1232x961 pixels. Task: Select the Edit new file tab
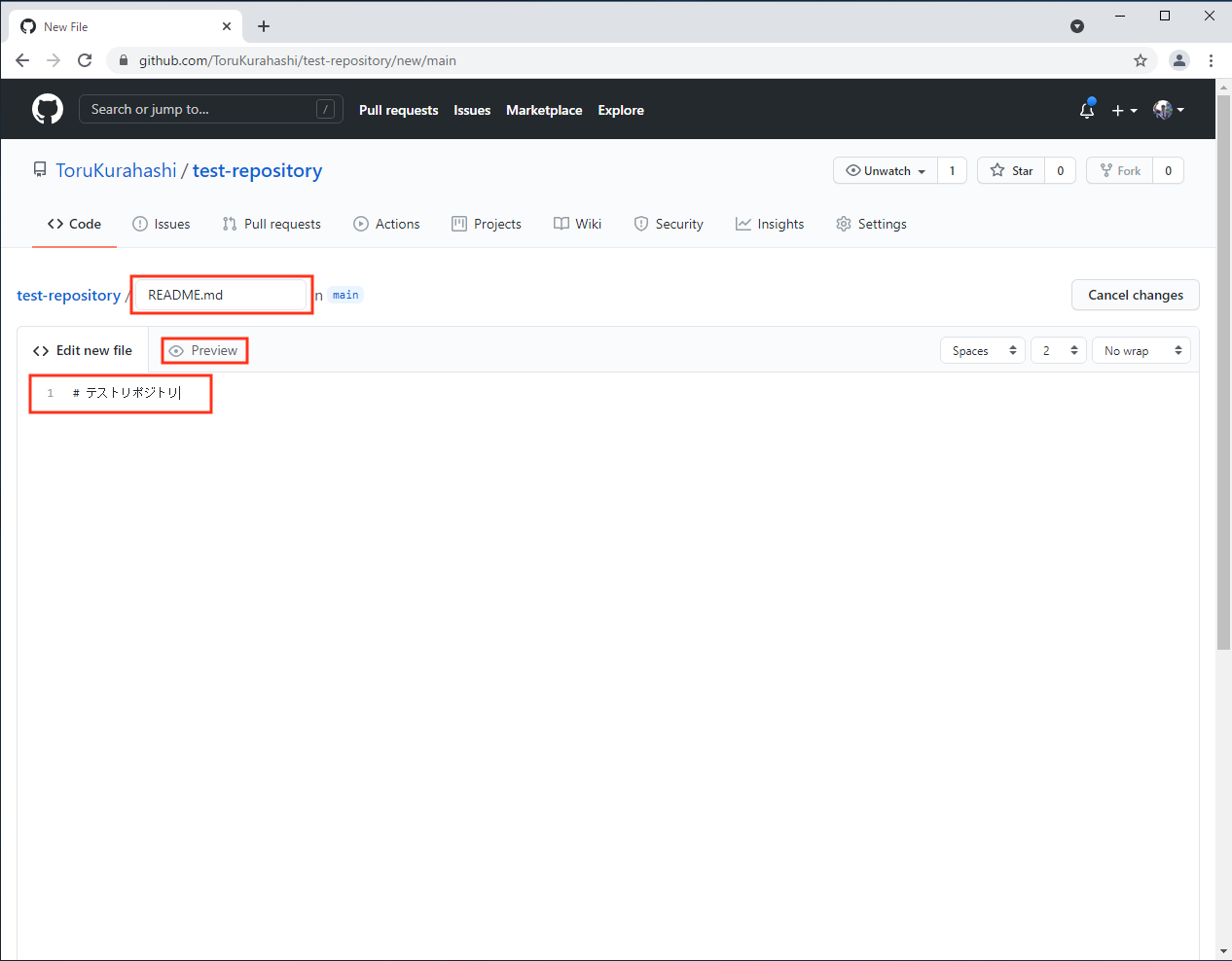point(83,350)
